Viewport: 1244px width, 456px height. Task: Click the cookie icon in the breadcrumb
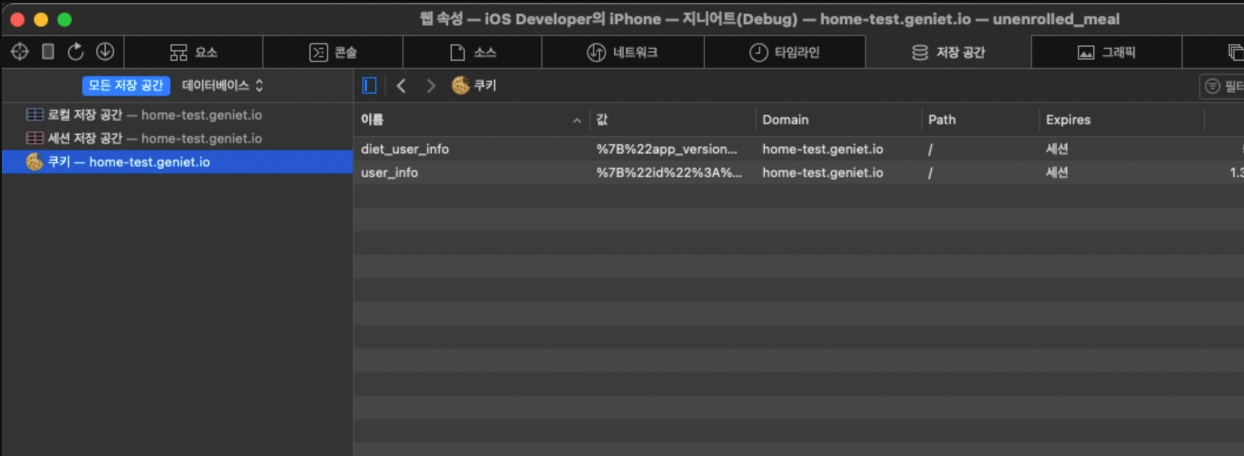click(460, 86)
